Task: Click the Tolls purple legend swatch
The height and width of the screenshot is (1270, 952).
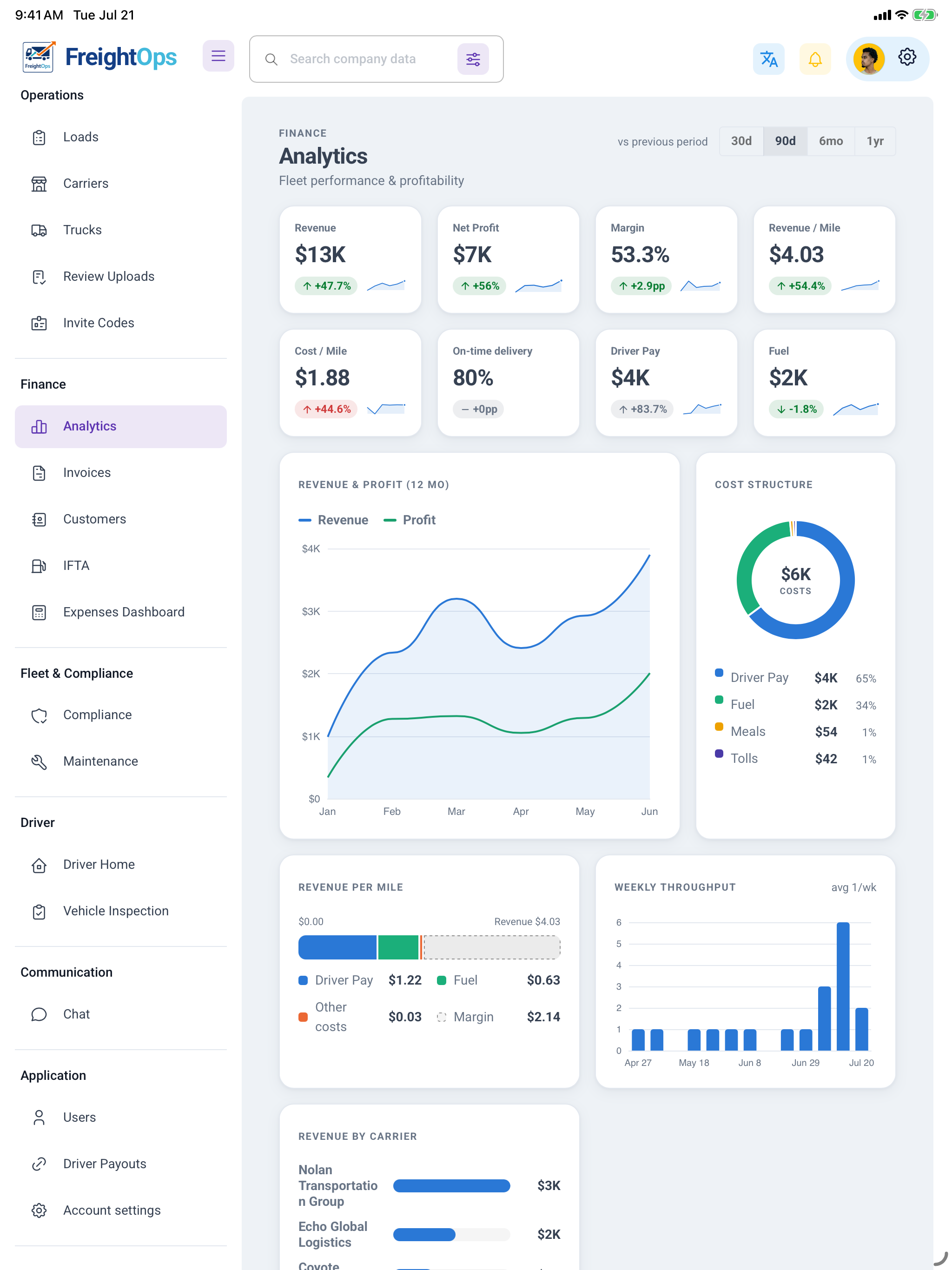Action: [x=719, y=754]
